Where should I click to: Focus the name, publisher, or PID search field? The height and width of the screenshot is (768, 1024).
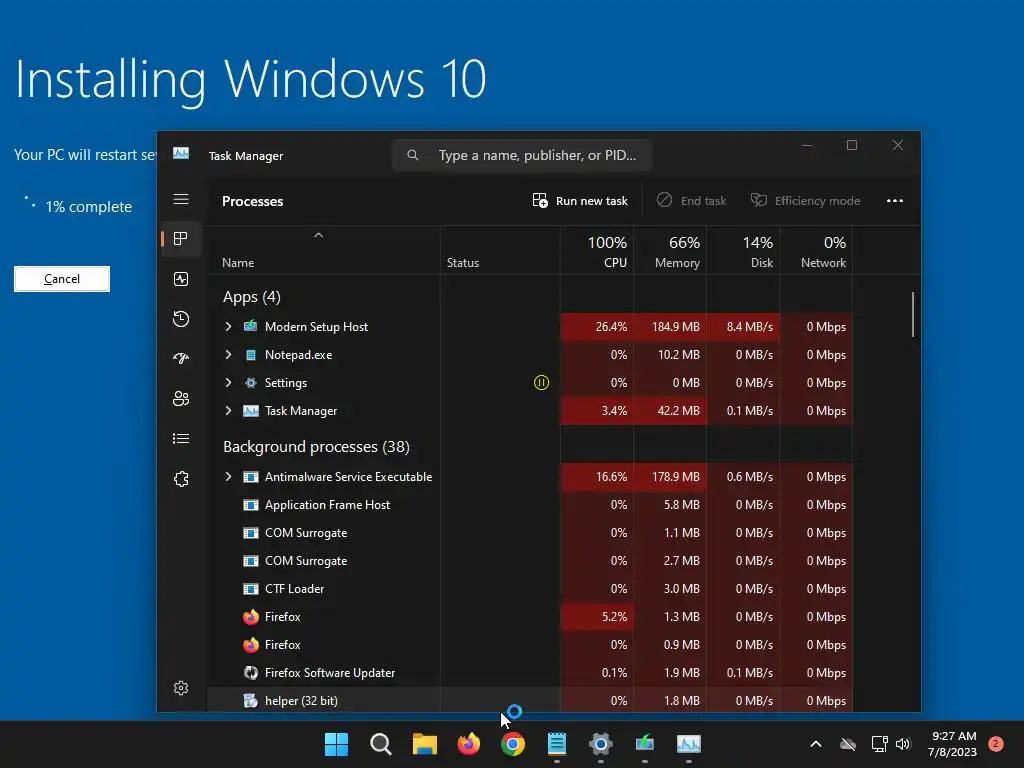pyautogui.click(x=522, y=155)
